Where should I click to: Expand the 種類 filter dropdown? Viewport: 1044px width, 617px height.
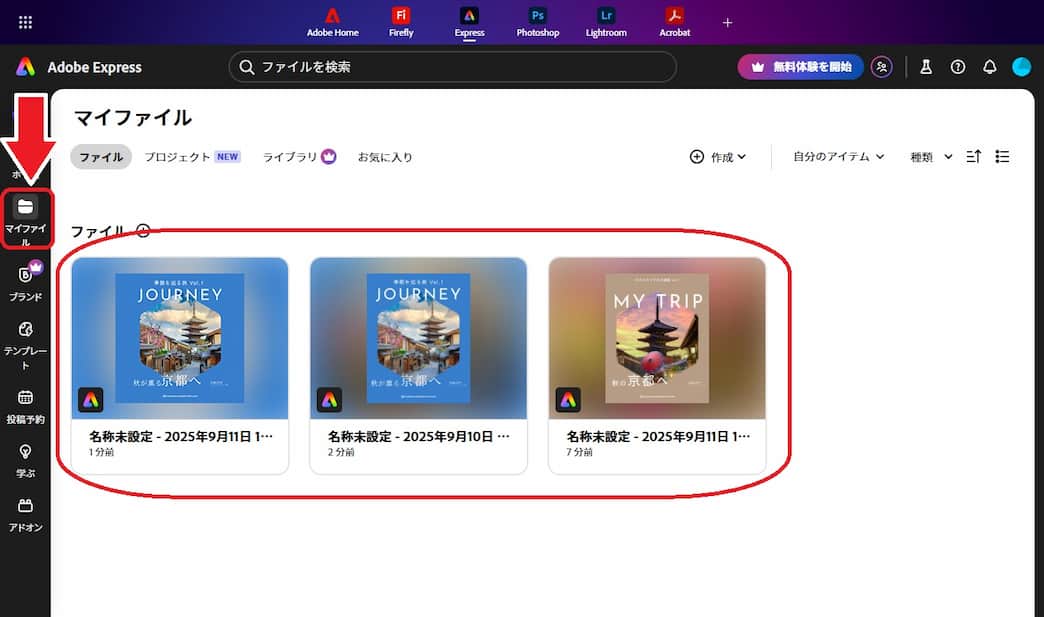tap(929, 157)
